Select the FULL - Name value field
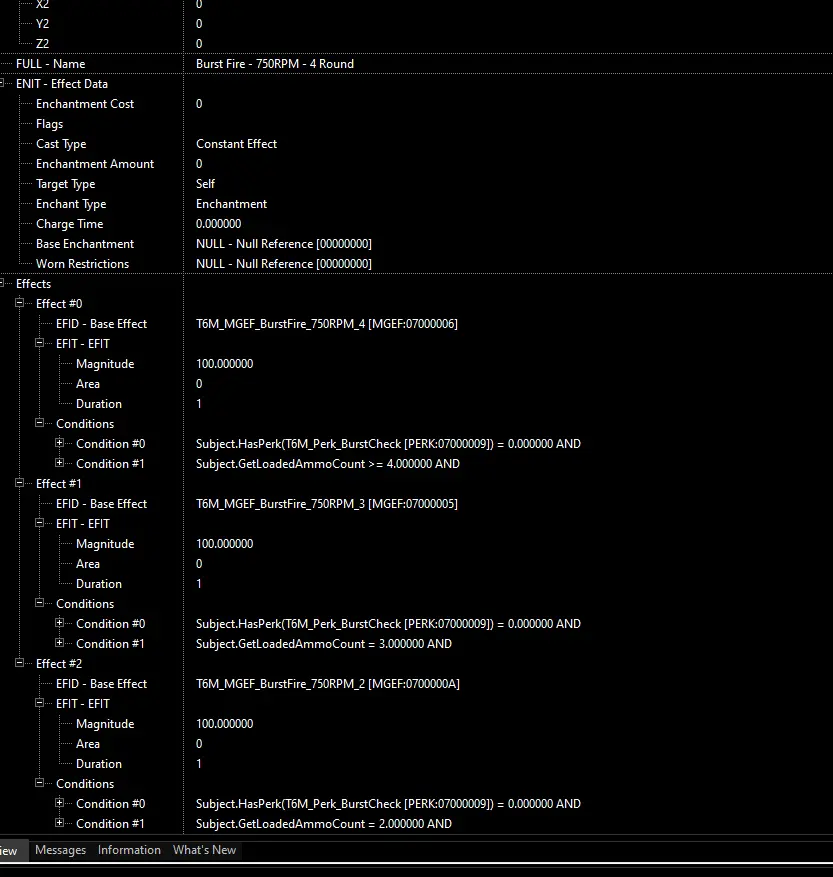Screen dimensions: 833x877 point(509,64)
